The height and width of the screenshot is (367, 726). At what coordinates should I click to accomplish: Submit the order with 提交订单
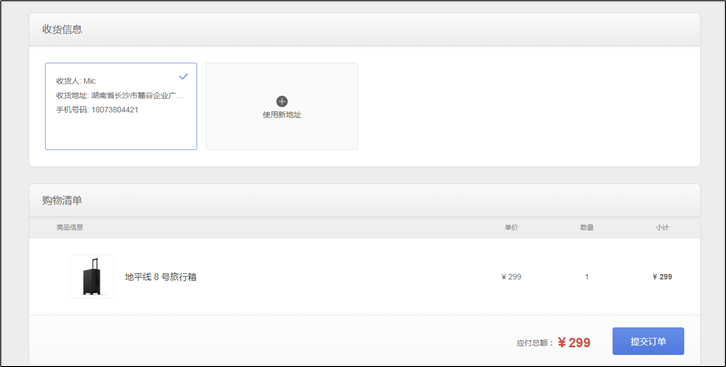click(648, 341)
